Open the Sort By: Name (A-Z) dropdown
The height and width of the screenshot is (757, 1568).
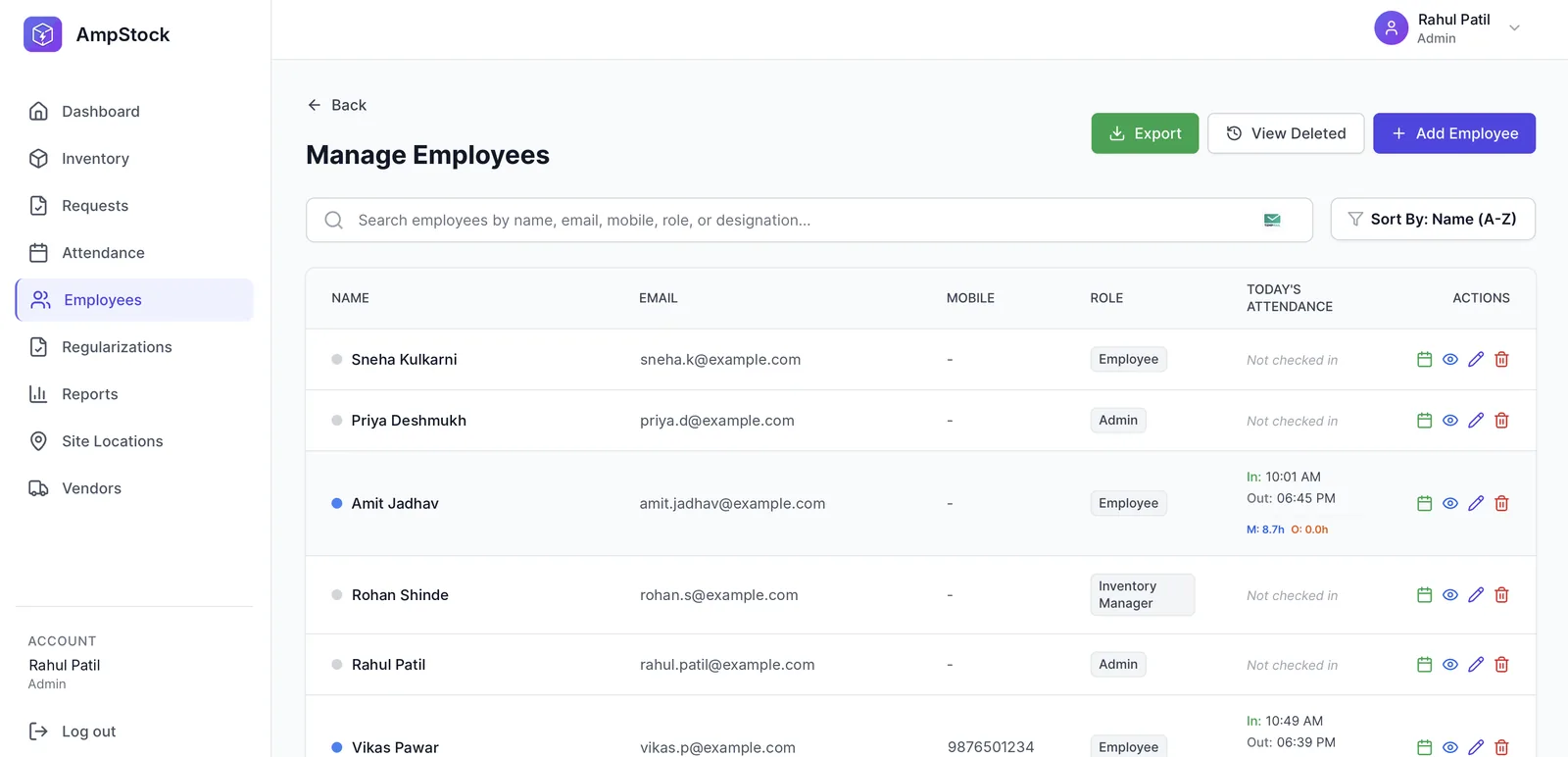click(1433, 220)
